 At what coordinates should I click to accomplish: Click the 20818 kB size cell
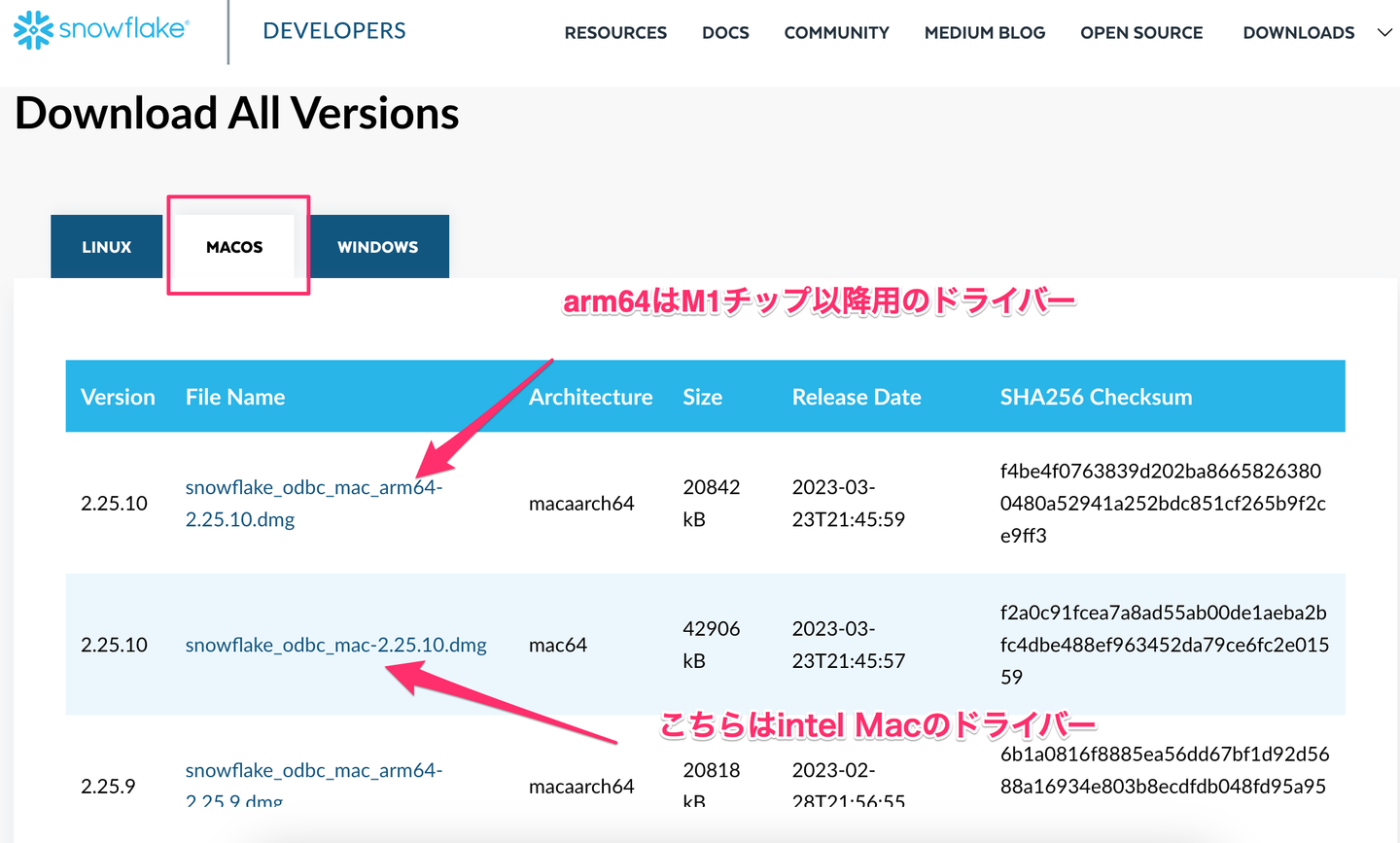tap(712, 785)
